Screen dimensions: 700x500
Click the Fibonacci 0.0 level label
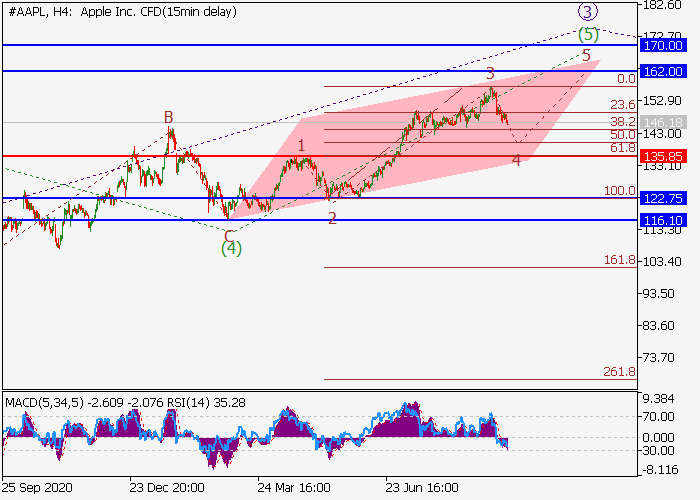(626, 79)
